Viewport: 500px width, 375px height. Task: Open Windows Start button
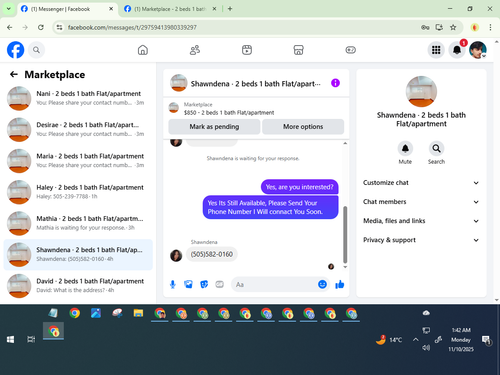pyautogui.click(x=10, y=340)
